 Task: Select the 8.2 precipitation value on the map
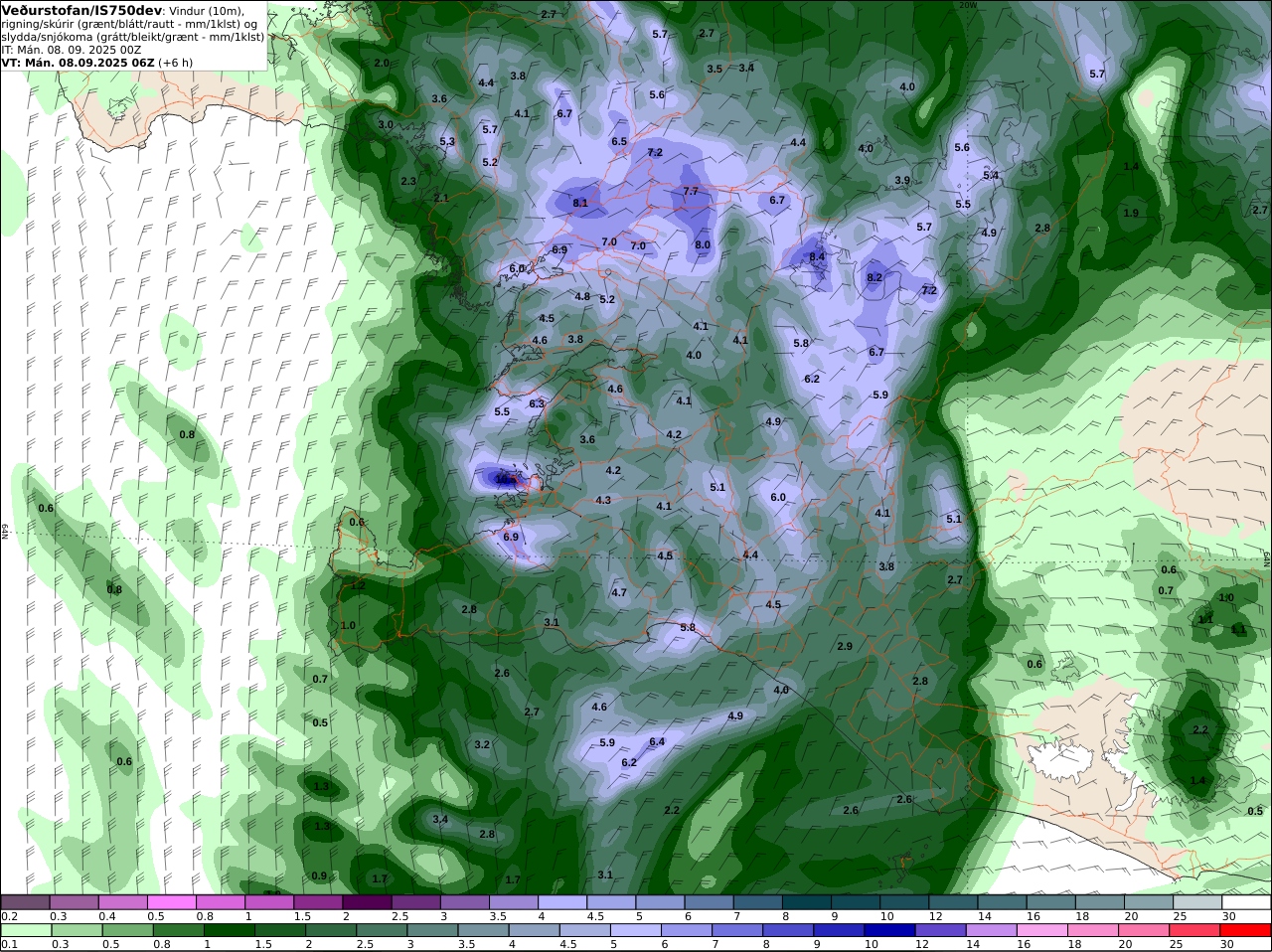pos(874,277)
